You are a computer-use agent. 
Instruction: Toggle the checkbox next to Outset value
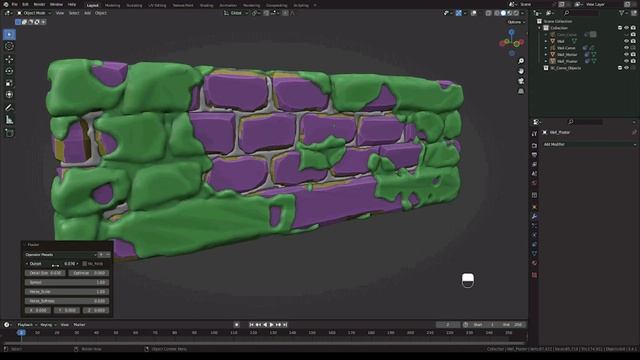click(x=84, y=264)
